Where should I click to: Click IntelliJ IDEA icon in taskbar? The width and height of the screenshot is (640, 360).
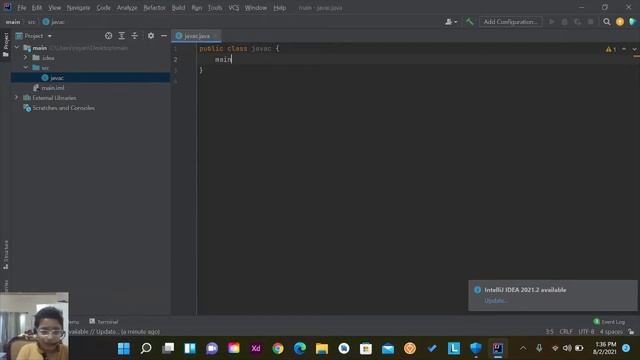498,348
